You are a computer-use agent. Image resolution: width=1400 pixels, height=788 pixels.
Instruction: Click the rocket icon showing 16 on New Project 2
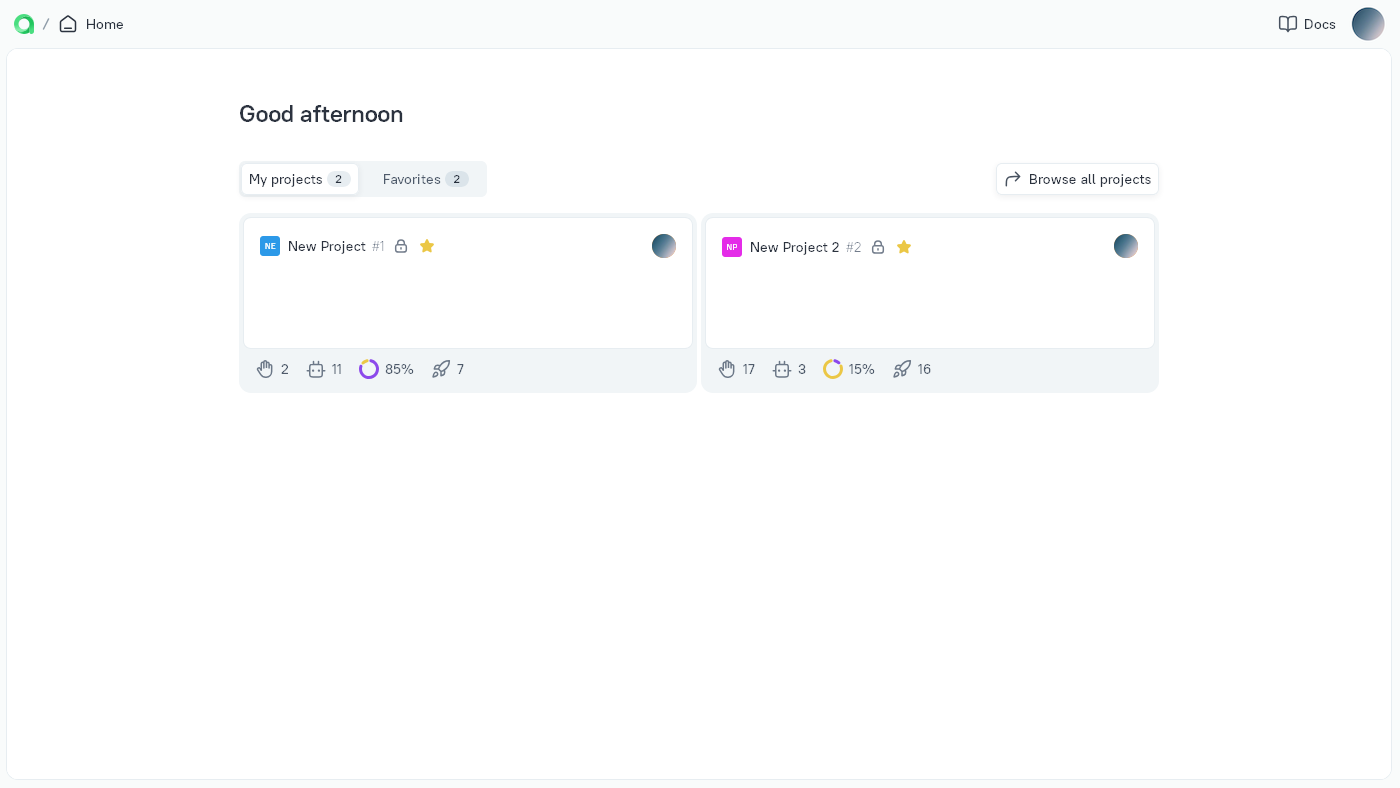coord(903,369)
